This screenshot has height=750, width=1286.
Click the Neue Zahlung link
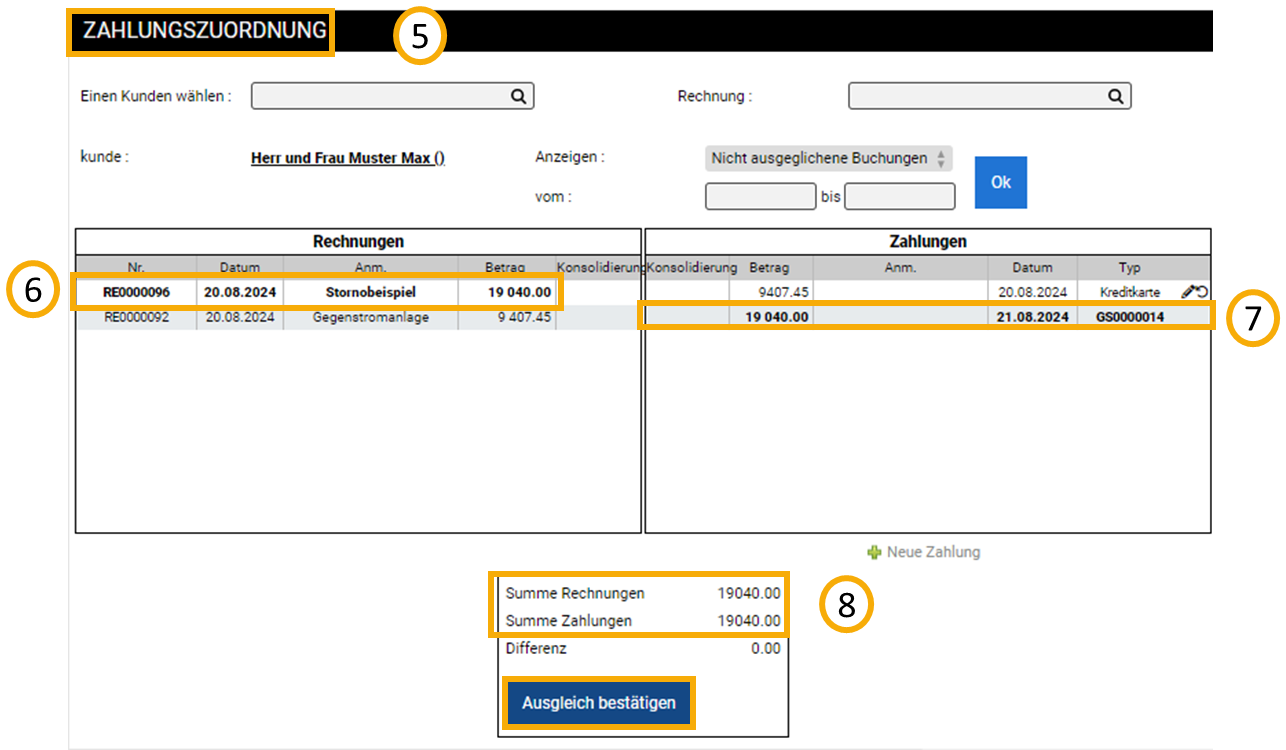(933, 552)
